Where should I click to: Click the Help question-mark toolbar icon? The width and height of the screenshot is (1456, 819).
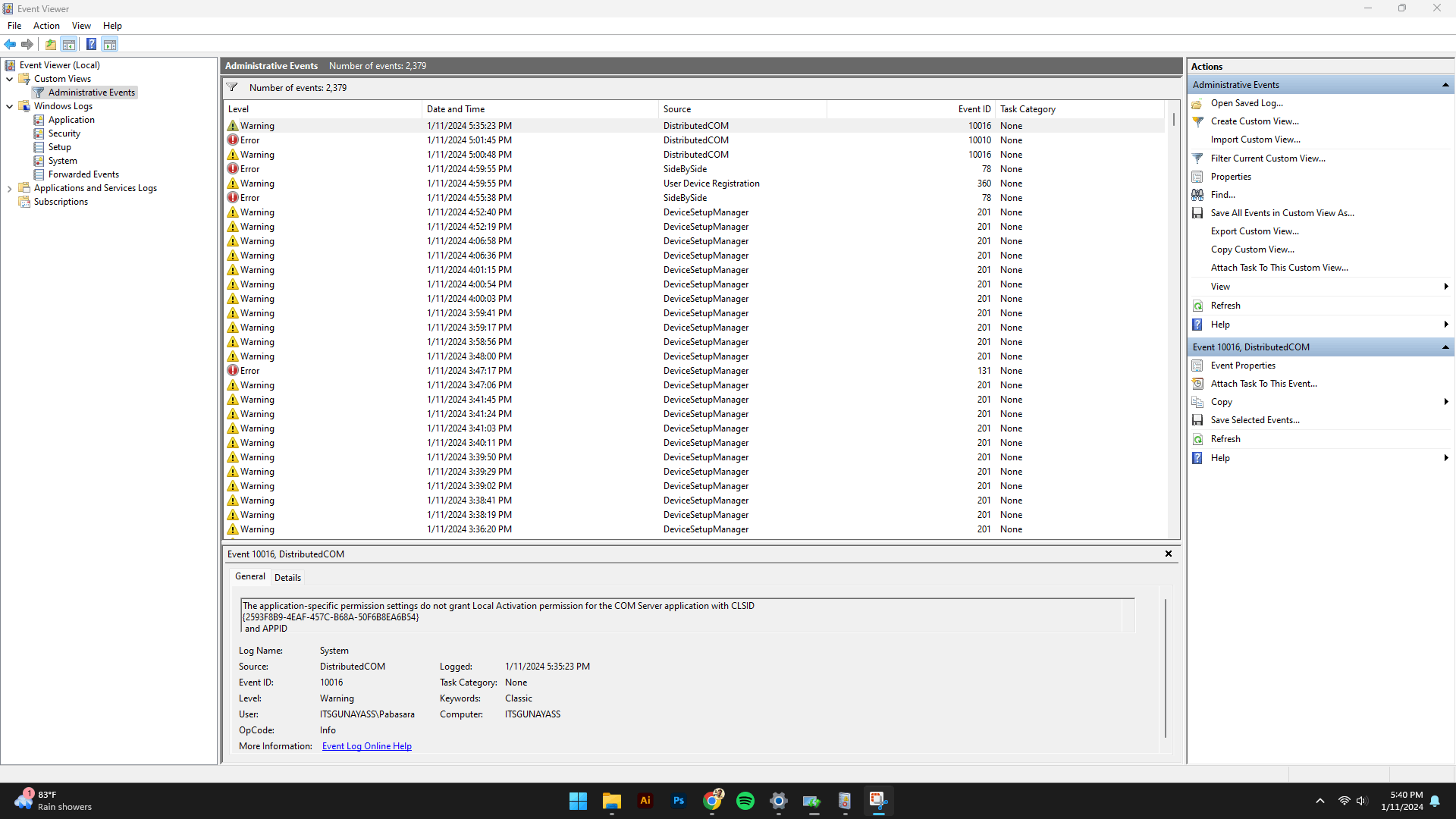pyautogui.click(x=91, y=44)
